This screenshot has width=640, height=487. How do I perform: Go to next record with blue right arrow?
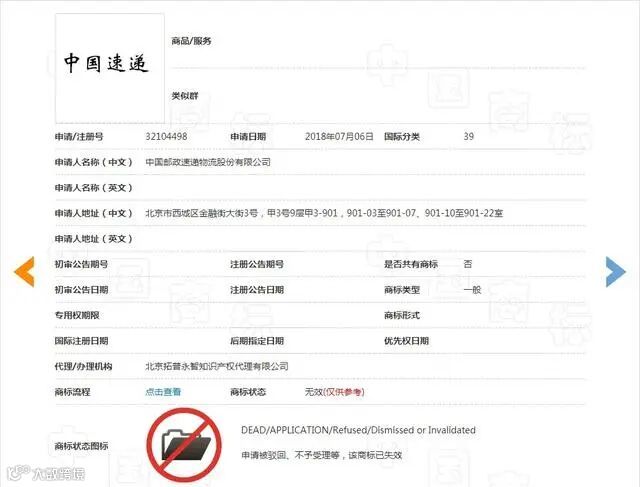tap(616, 271)
